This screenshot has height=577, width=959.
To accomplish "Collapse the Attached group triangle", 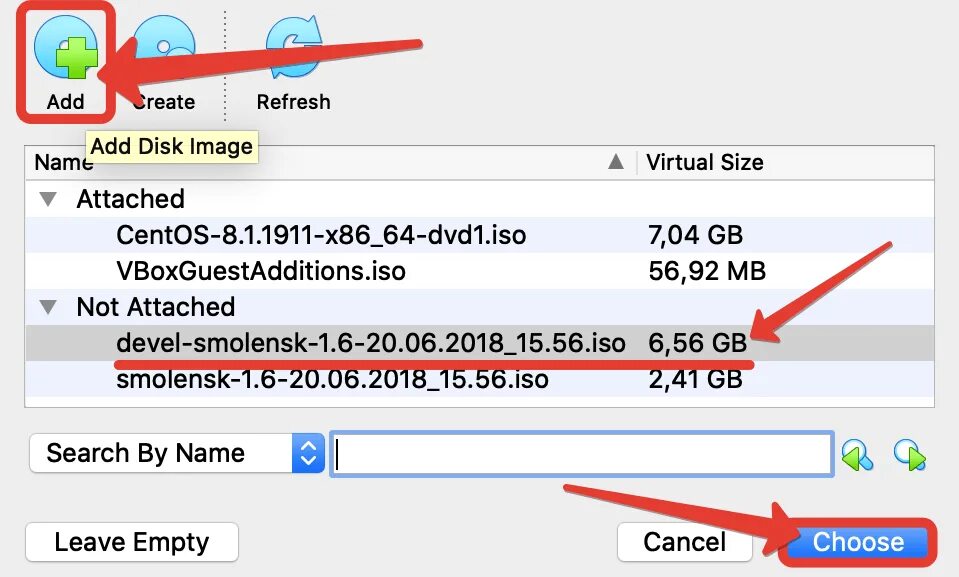I will pyautogui.click(x=48, y=199).
